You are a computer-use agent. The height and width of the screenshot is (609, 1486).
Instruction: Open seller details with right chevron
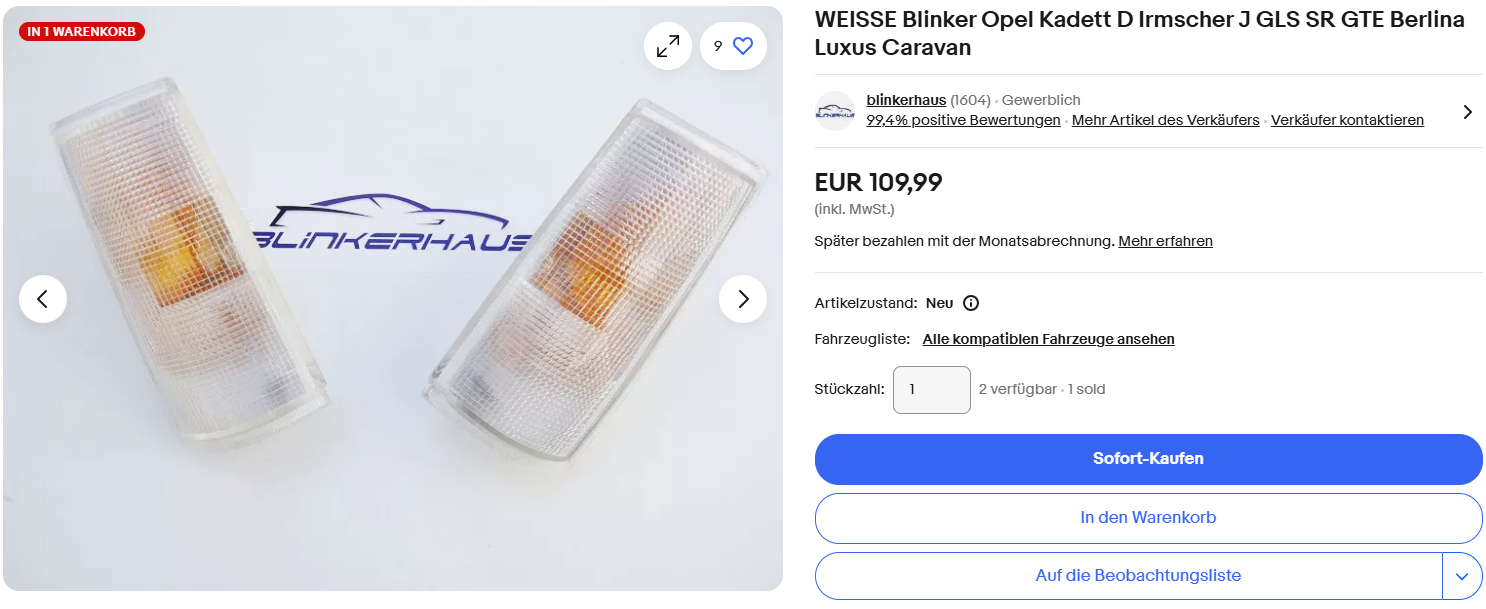click(1467, 112)
